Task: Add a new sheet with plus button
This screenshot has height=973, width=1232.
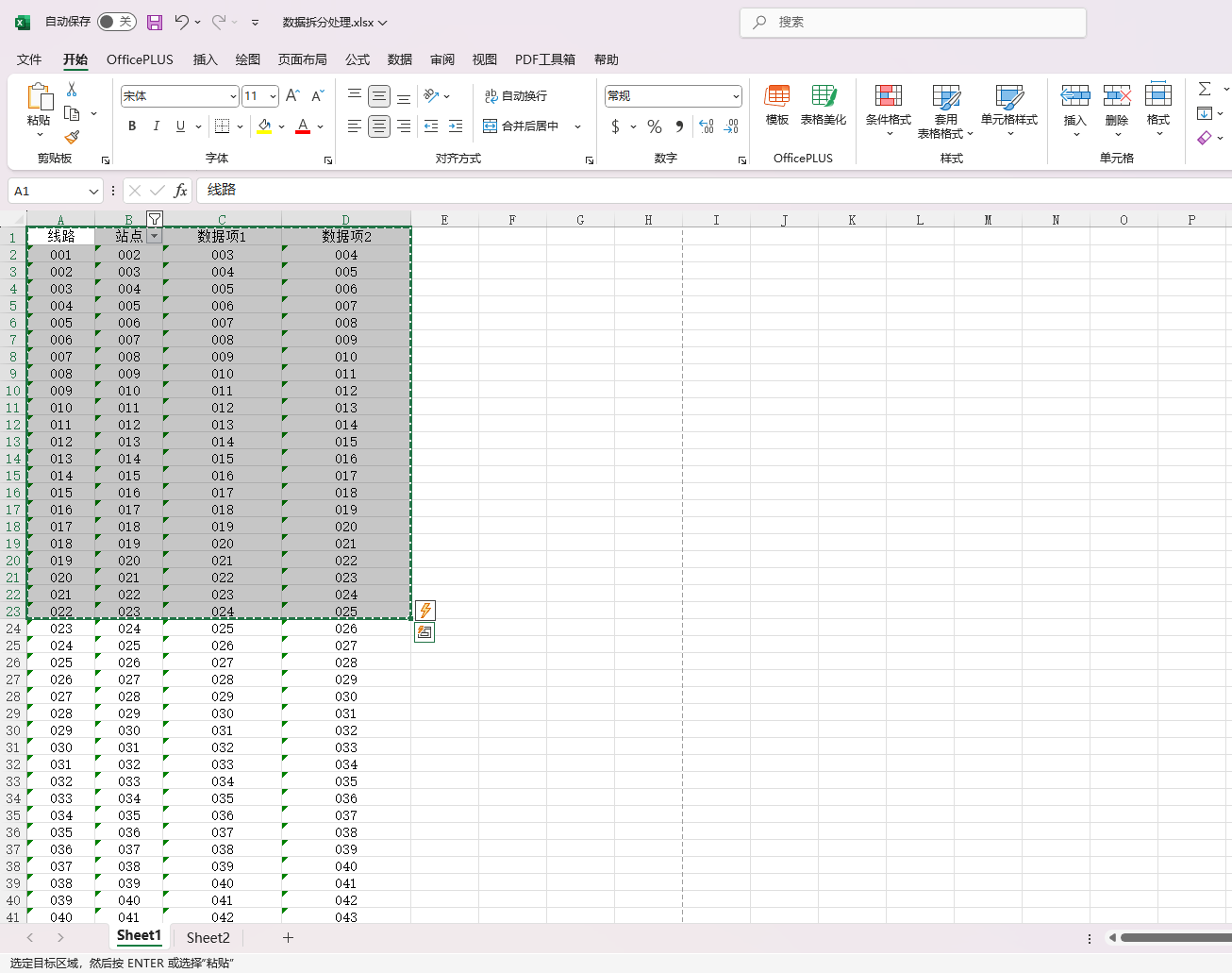Action: click(288, 937)
